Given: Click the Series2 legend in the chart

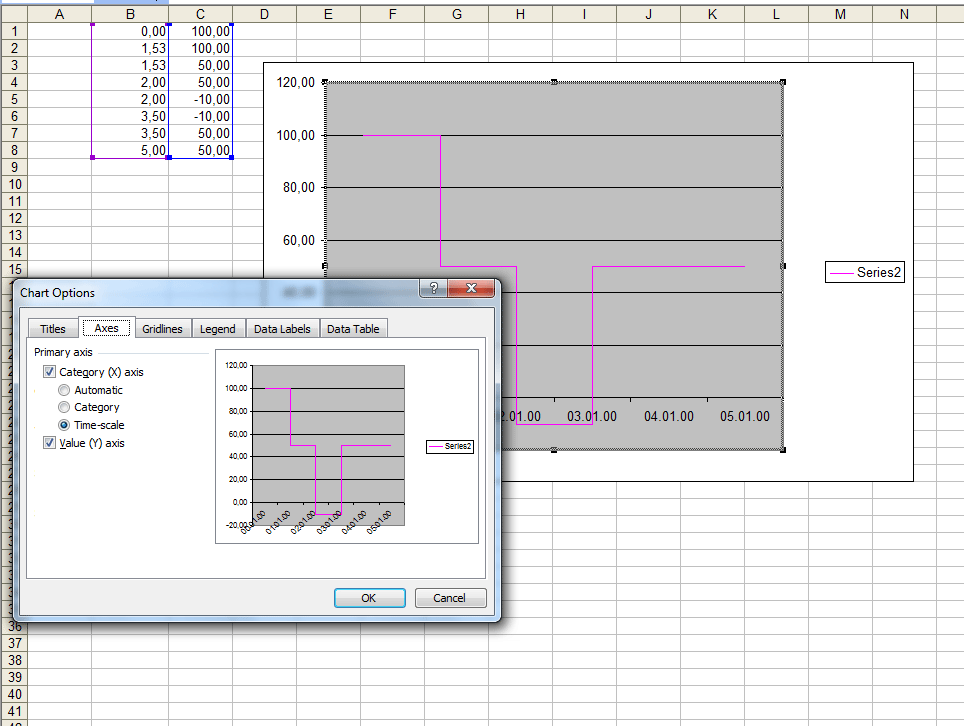Looking at the screenshot, I should [x=865, y=272].
